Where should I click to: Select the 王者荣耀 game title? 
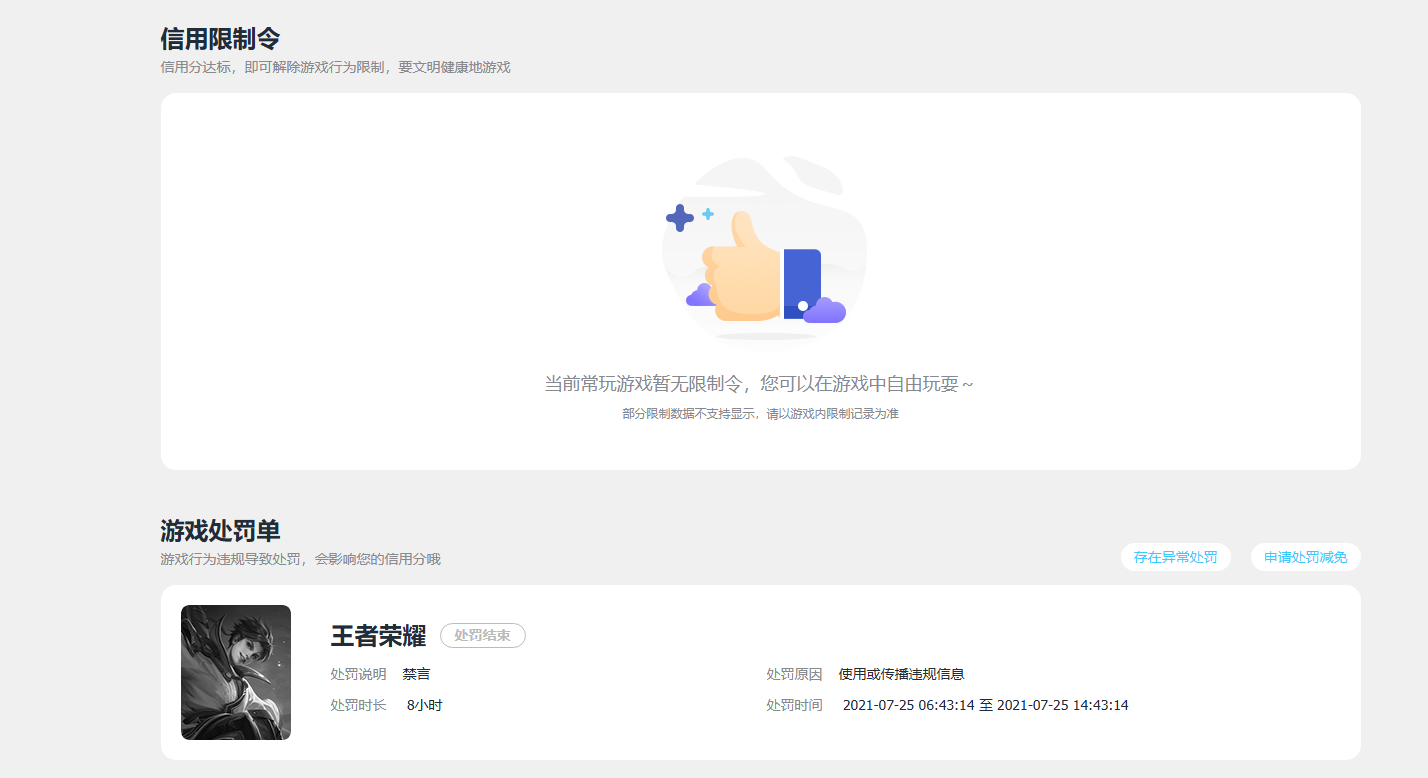pos(378,636)
